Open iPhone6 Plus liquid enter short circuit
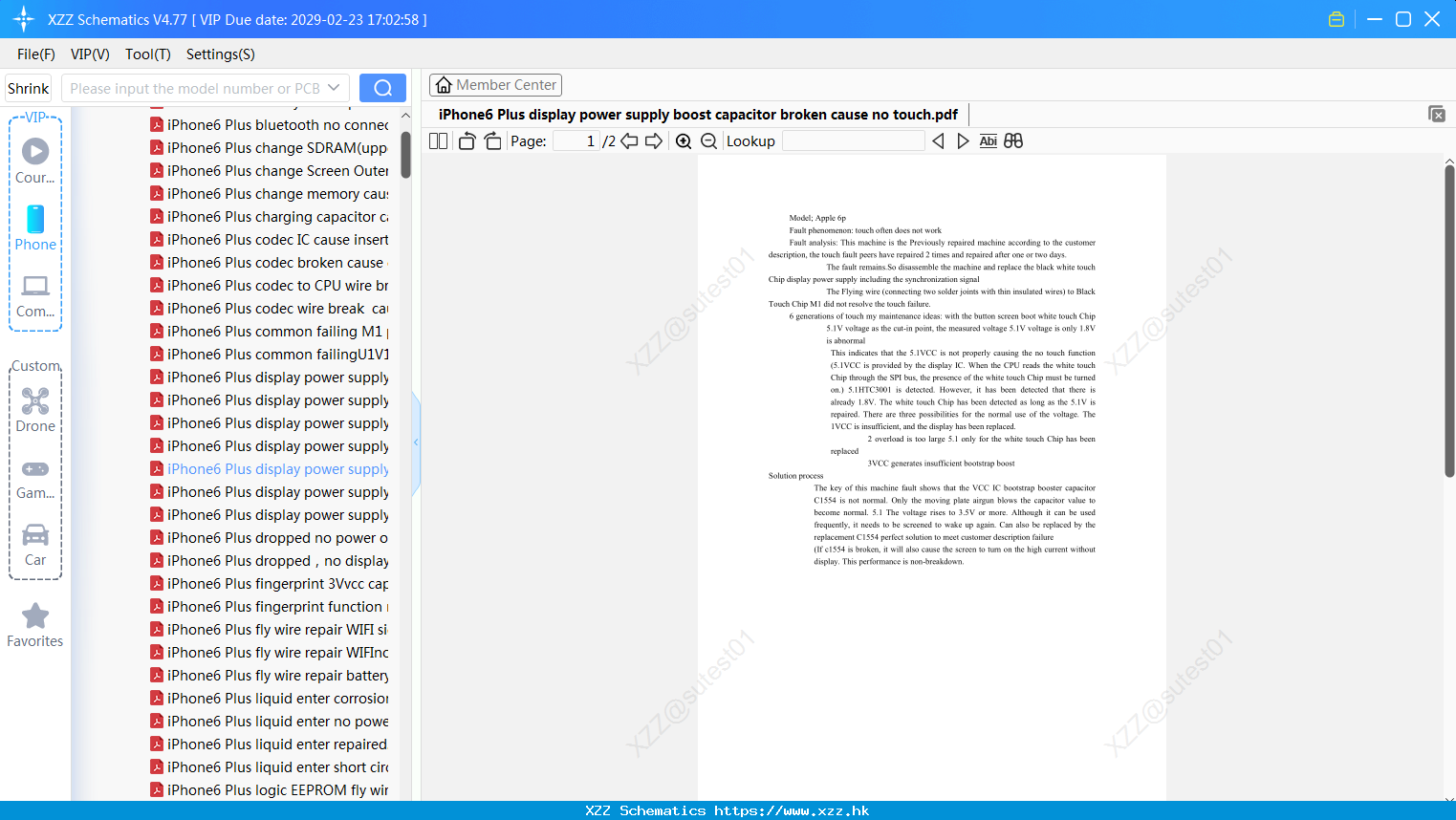 270,767
